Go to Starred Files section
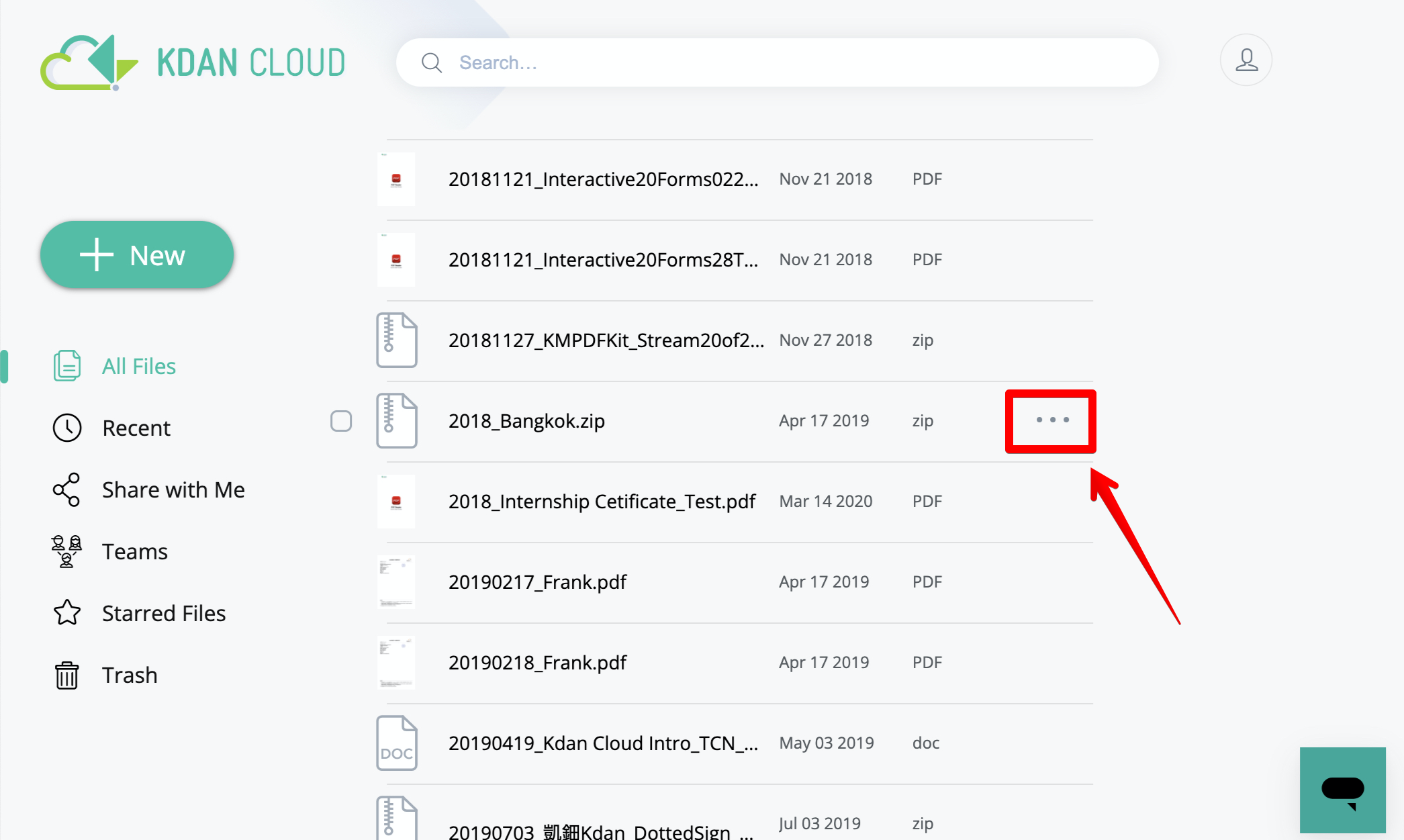This screenshot has width=1404, height=840. [x=163, y=613]
